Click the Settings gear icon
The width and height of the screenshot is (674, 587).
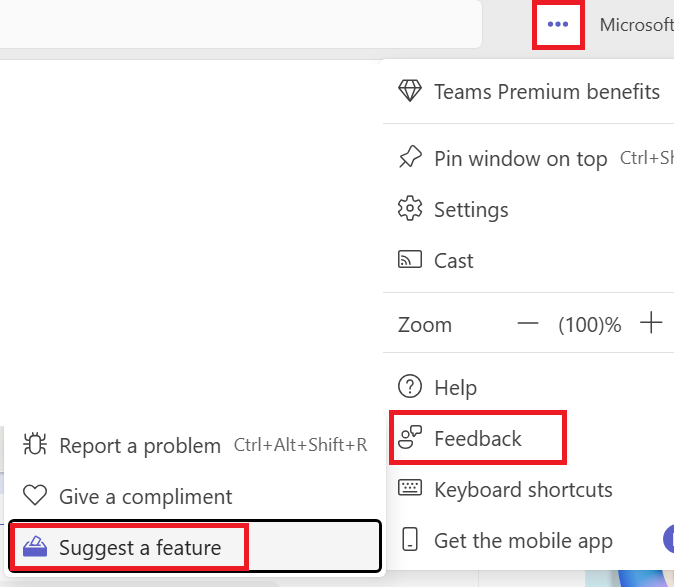tap(410, 208)
